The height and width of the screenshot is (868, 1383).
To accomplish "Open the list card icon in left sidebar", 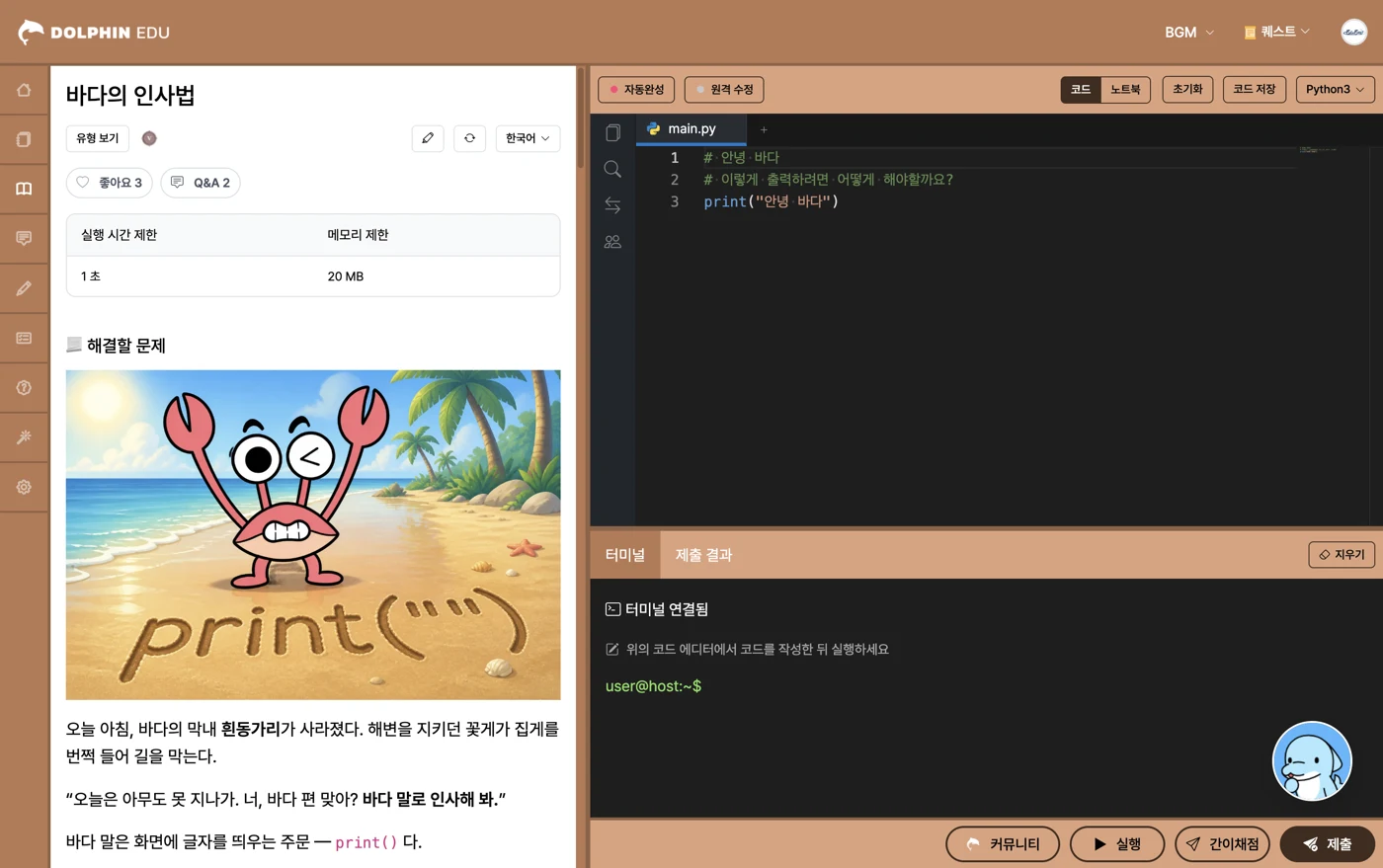I will pyautogui.click(x=24, y=338).
